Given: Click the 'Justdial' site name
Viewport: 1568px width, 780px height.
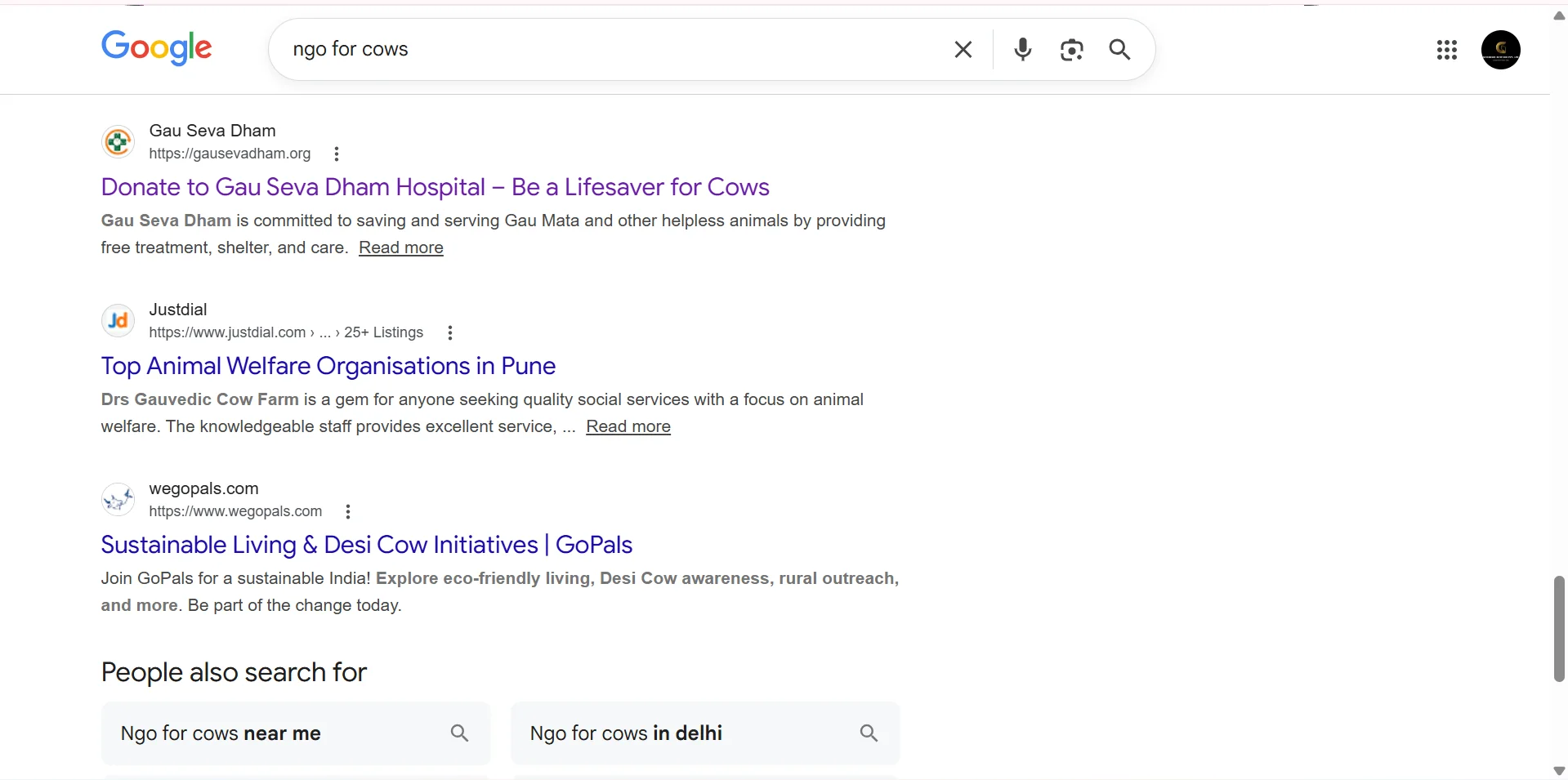Looking at the screenshot, I should click(178, 310).
